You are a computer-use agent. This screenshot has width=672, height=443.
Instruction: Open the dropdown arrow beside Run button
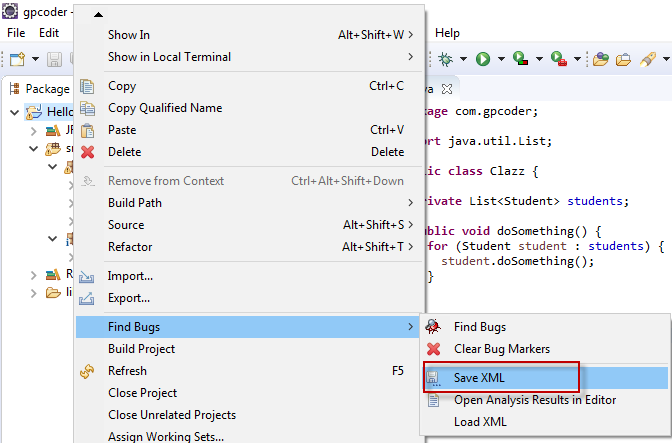(499, 60)
